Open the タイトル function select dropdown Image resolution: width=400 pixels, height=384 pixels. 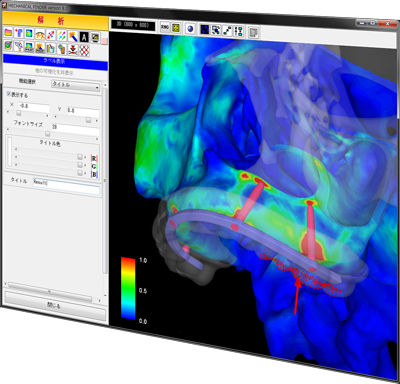[76, 85]
